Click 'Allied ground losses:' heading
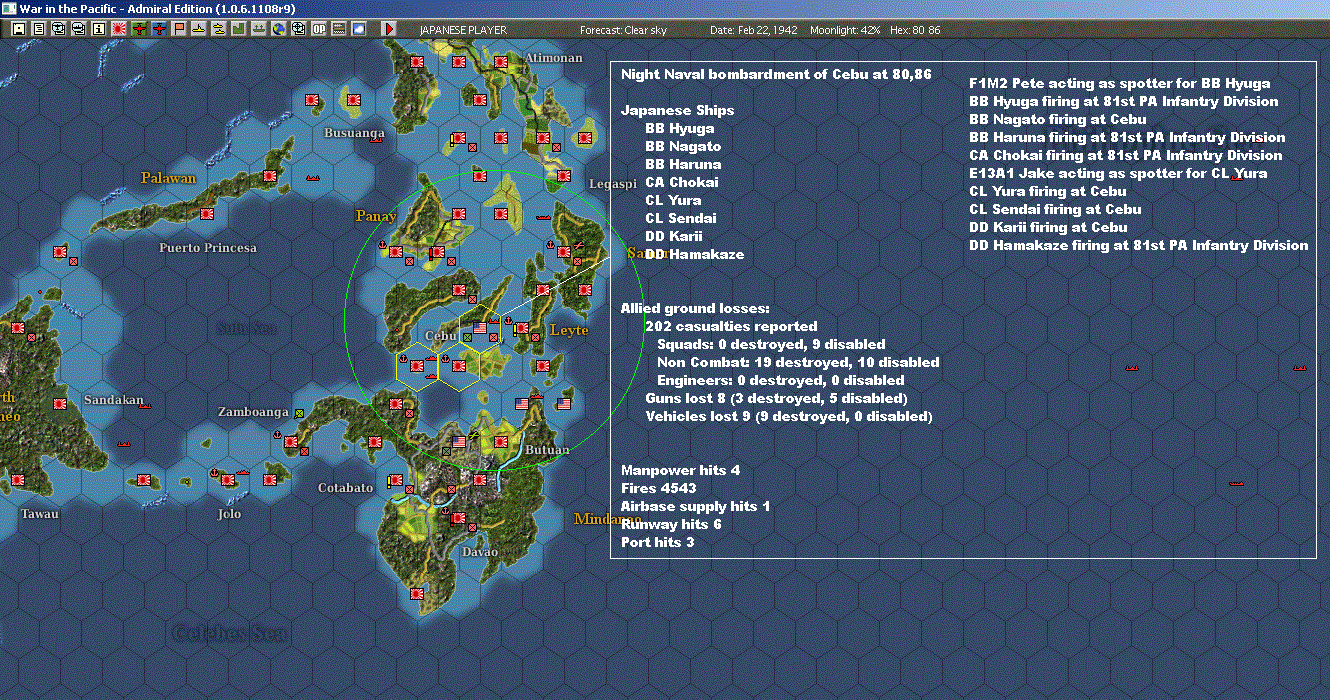The image size is (1330, 700). [695, 308]
